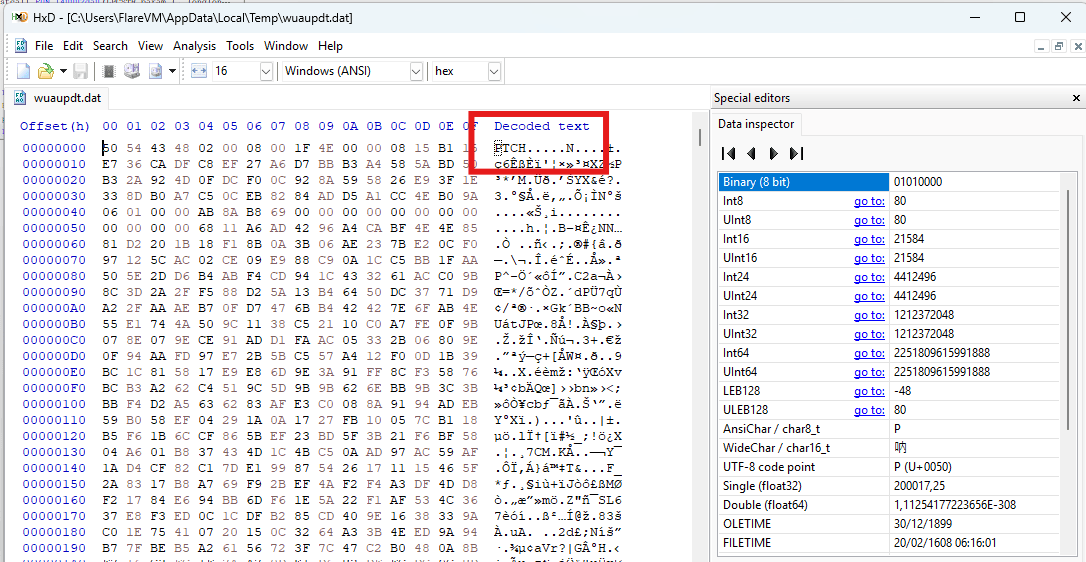1086x562 pixels.
Task: Open the Windows (ANSI) charset dropdown
Action: (416, 71)
